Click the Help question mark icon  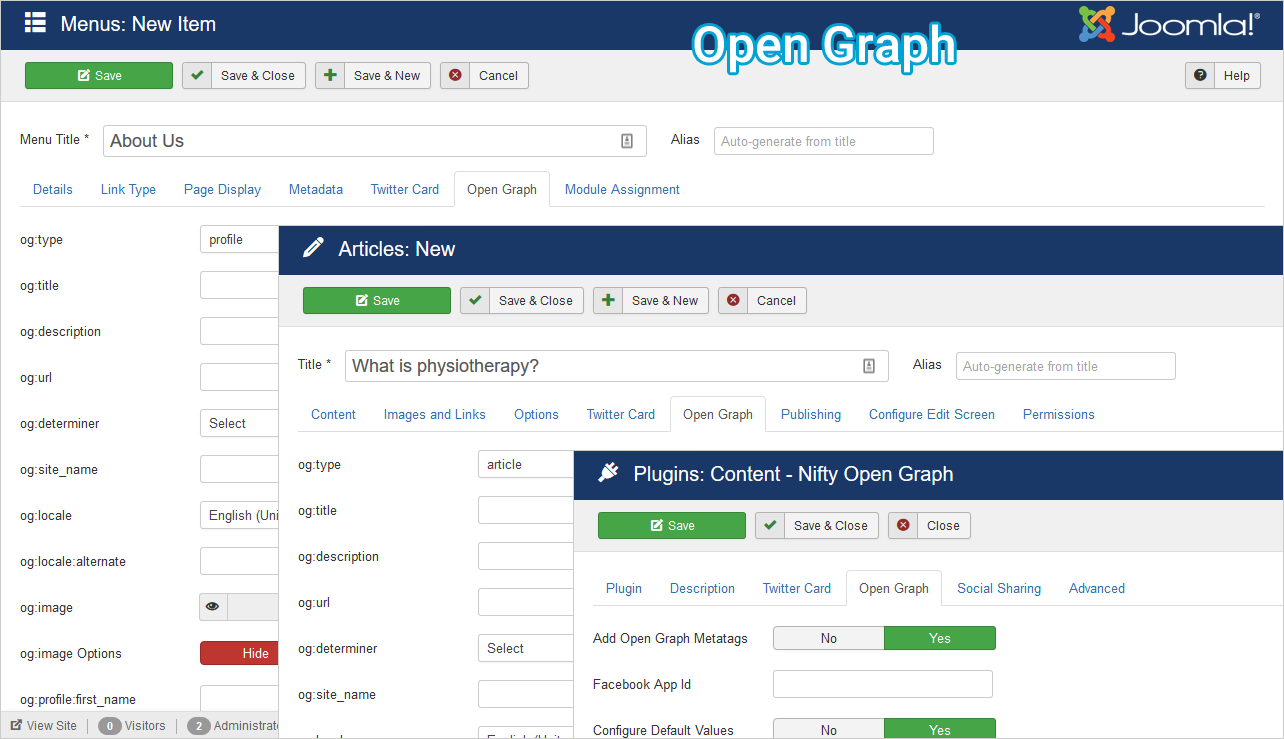pos(1200,75)
